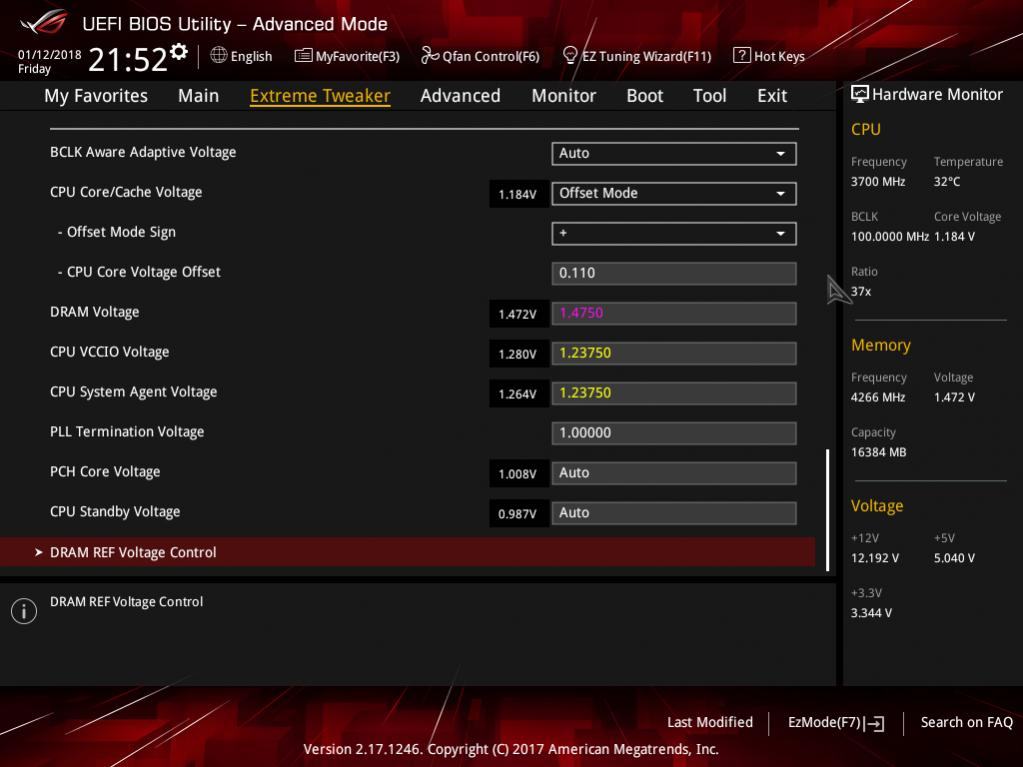1023x767 pixels.
Task: Click the info icon beside the help text
Action: [x=23, y=611]
